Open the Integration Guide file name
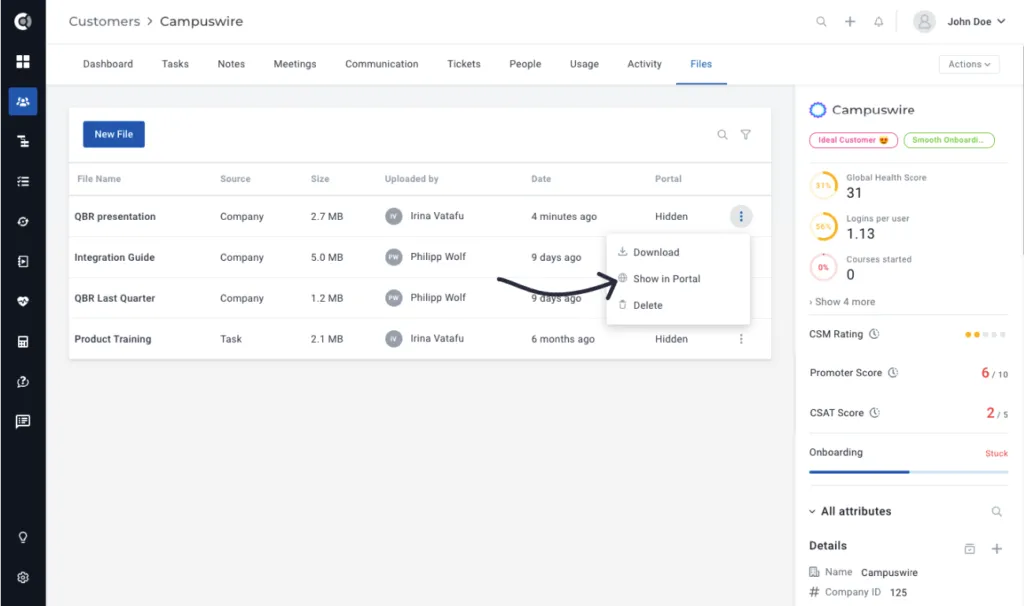Screen dimensions: 1024x606 114,257
